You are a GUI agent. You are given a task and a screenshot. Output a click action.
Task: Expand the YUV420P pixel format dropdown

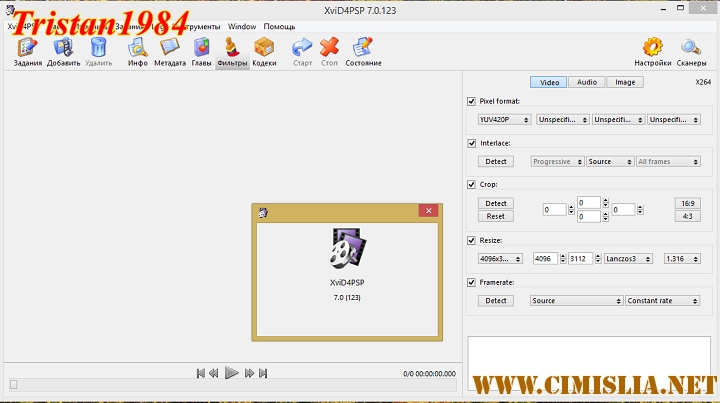[506, 120]
